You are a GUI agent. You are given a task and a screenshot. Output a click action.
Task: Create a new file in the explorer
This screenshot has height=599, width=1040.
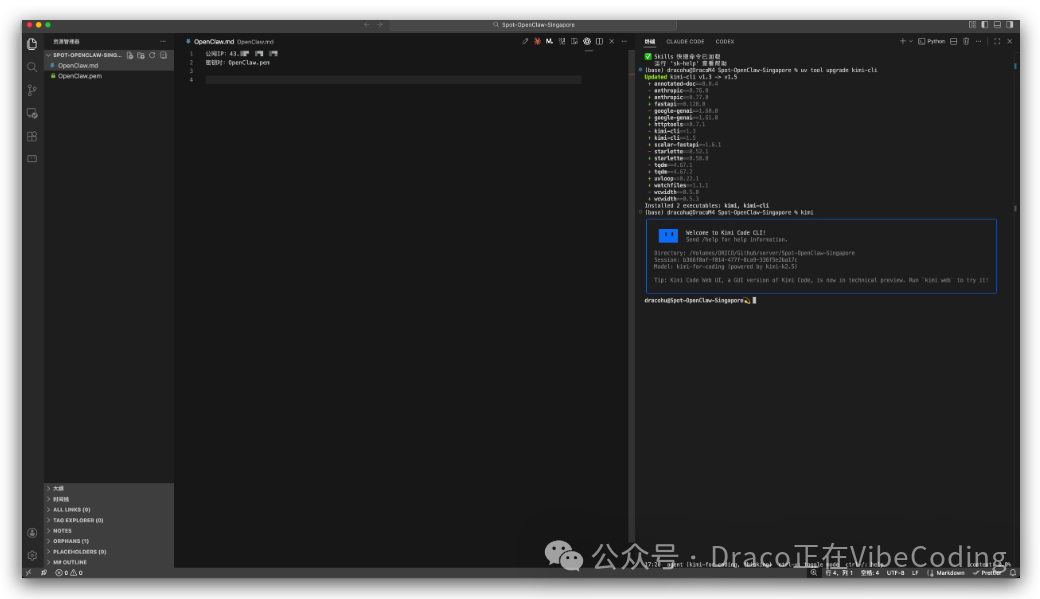130,55
